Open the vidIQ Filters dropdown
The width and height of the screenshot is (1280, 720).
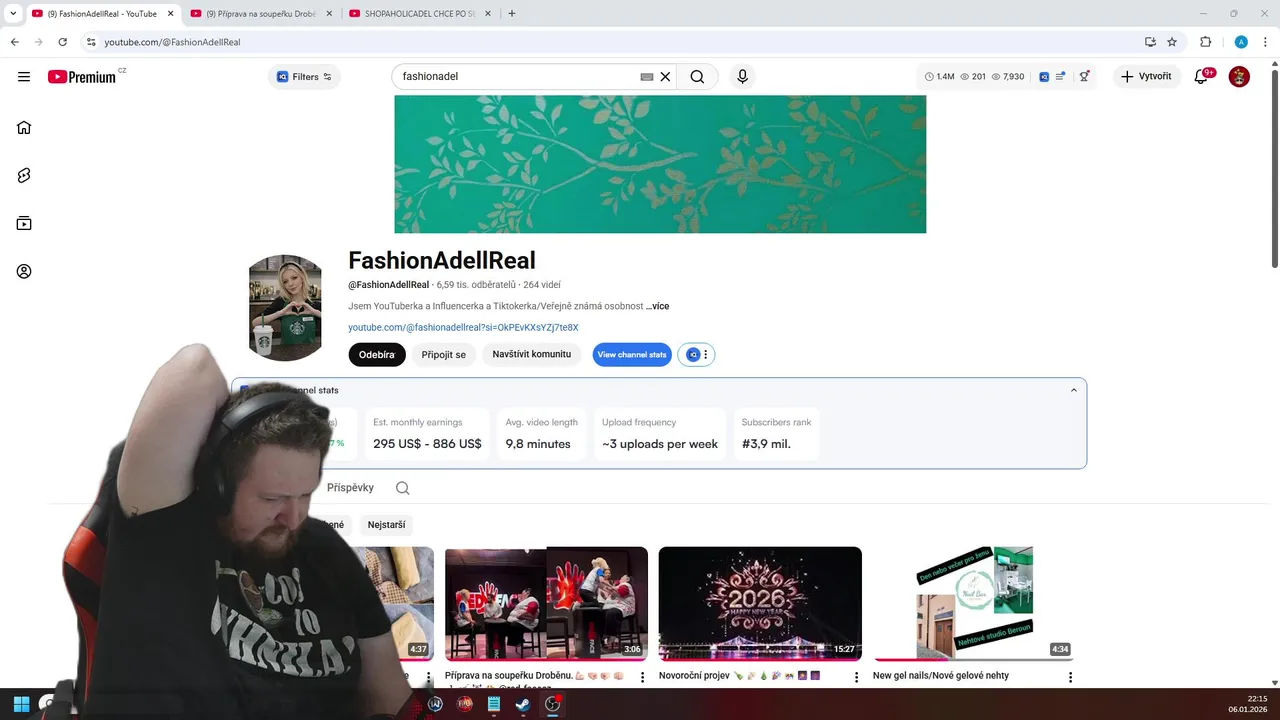304,77
